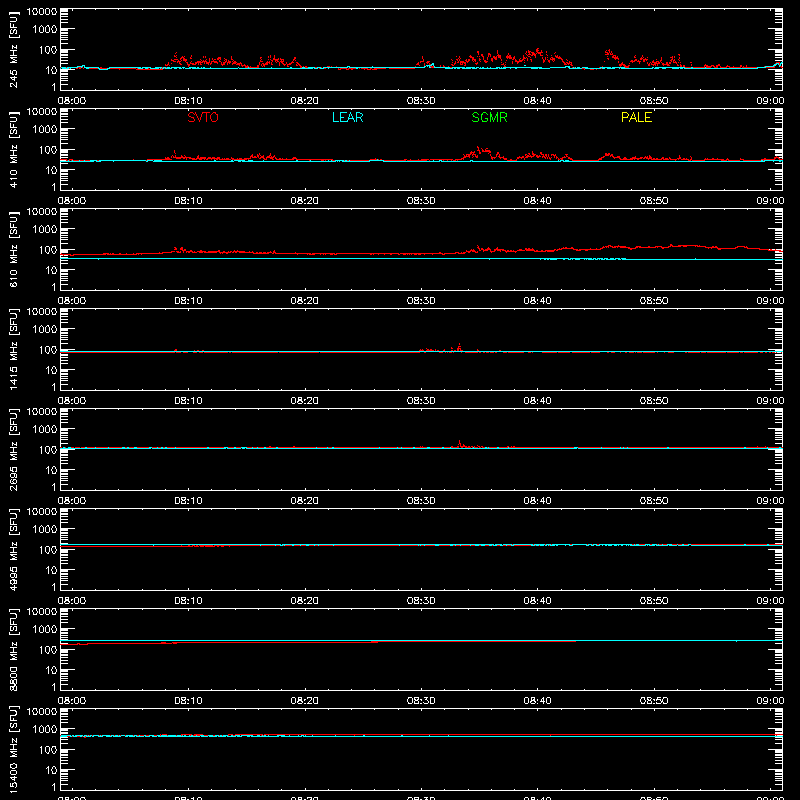Select the '2695 MHz [SFU]' axis title

click(x=13, y=449)
